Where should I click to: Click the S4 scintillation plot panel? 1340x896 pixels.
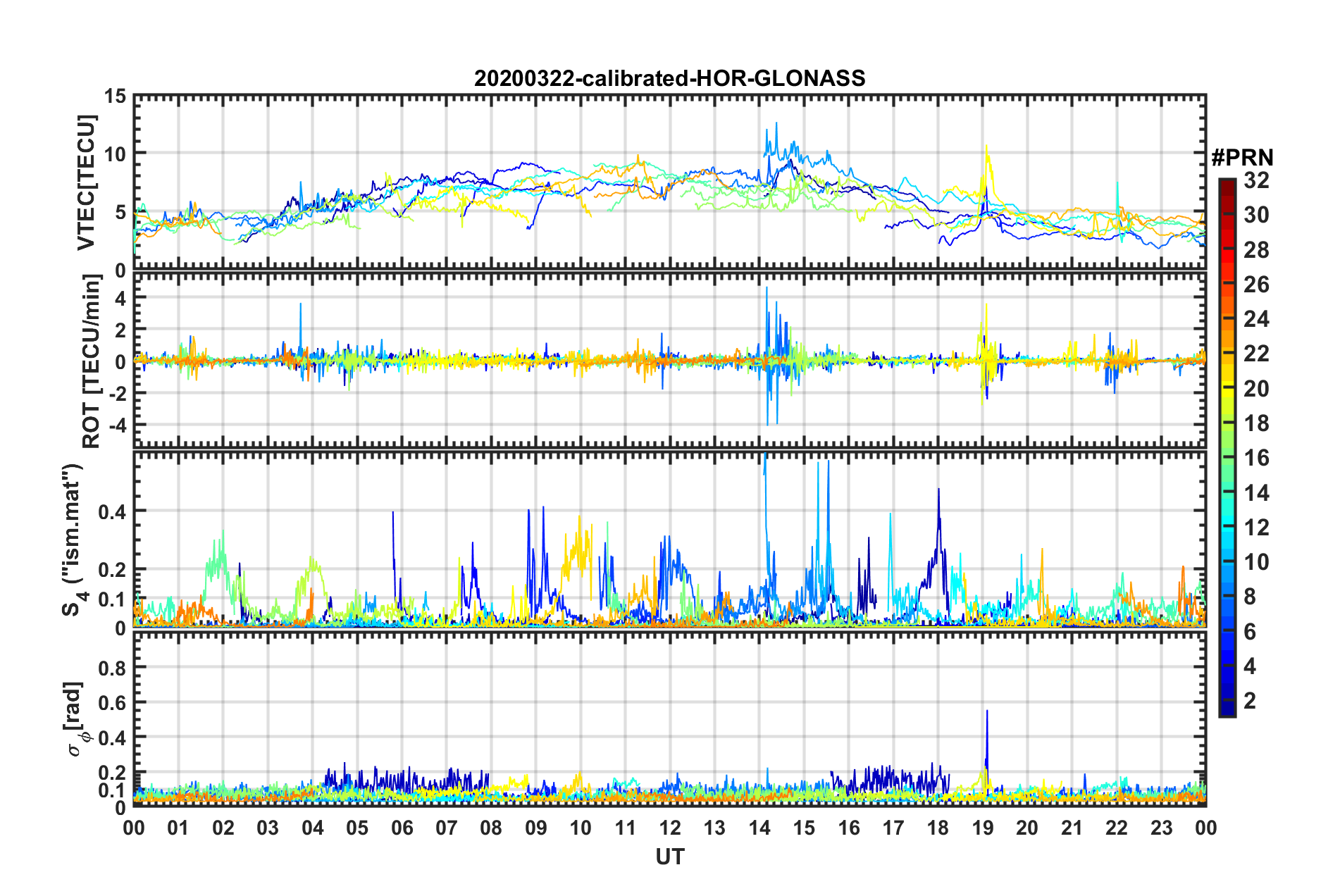669,539
